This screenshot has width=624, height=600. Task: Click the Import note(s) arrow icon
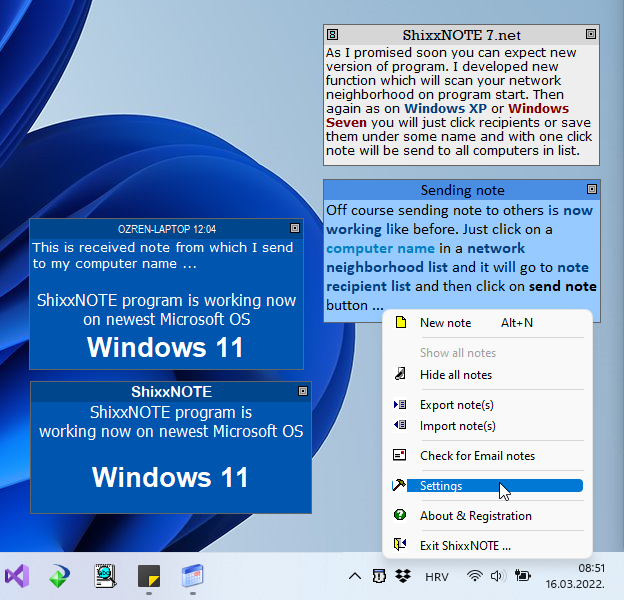pyautogui.click(x=400, y=425)
